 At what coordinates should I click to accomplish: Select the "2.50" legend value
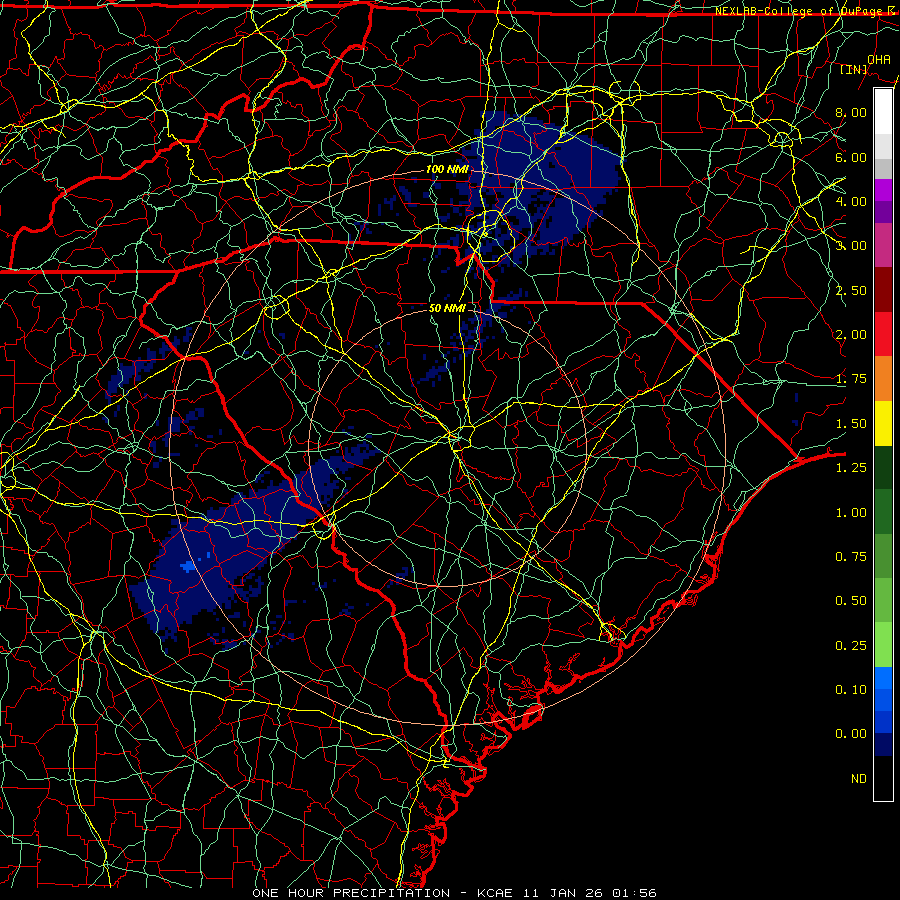851,290
